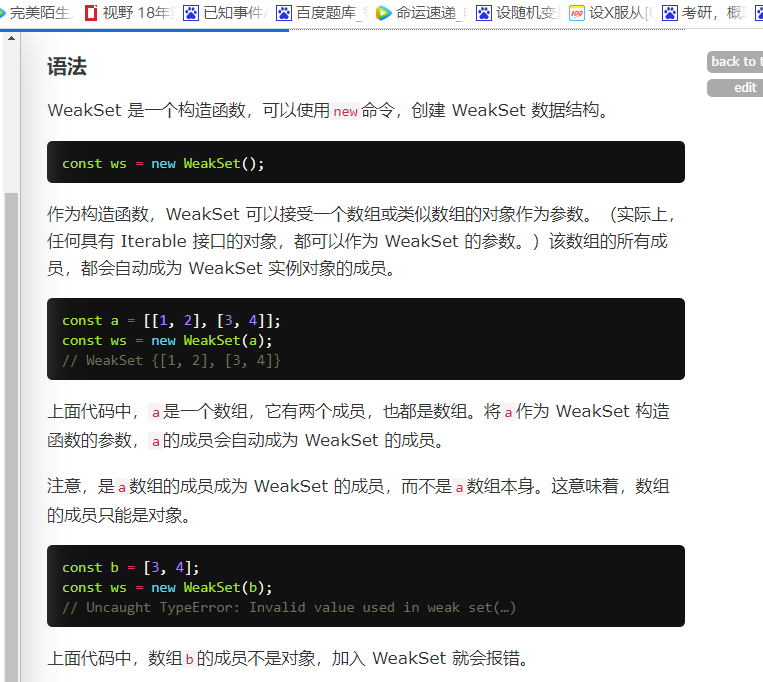
Task: Open the 完美陌生 bookmark
Action: coord(36,13)
